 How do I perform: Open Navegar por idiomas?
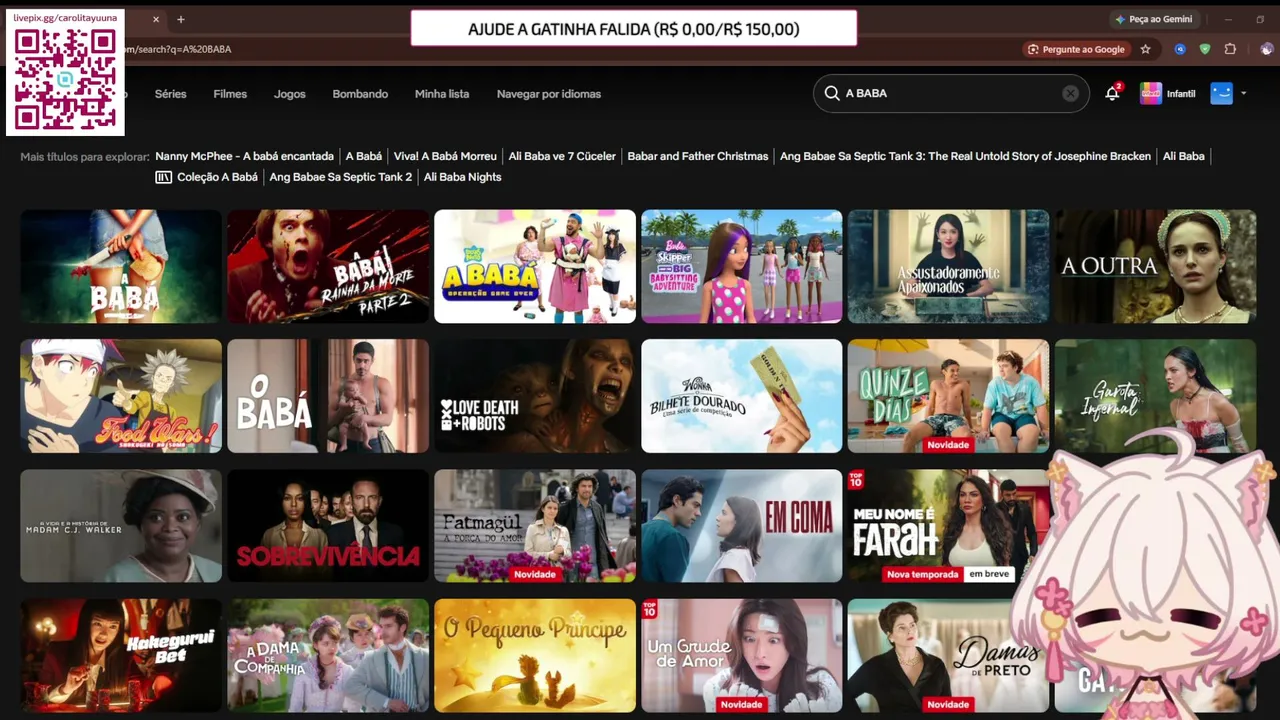click(x=549, y=94)
